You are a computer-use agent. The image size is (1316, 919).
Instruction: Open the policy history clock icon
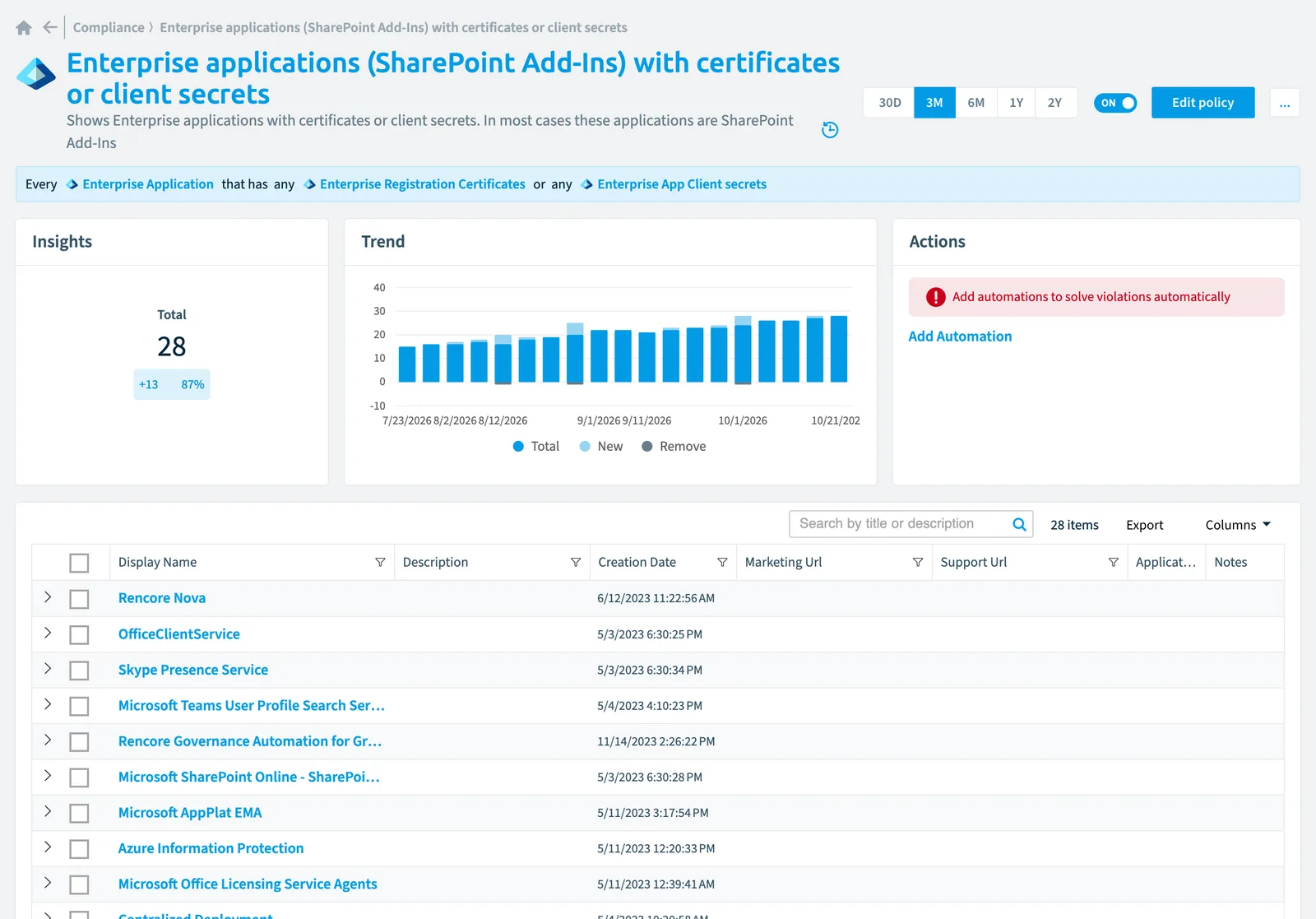(830, 130)
